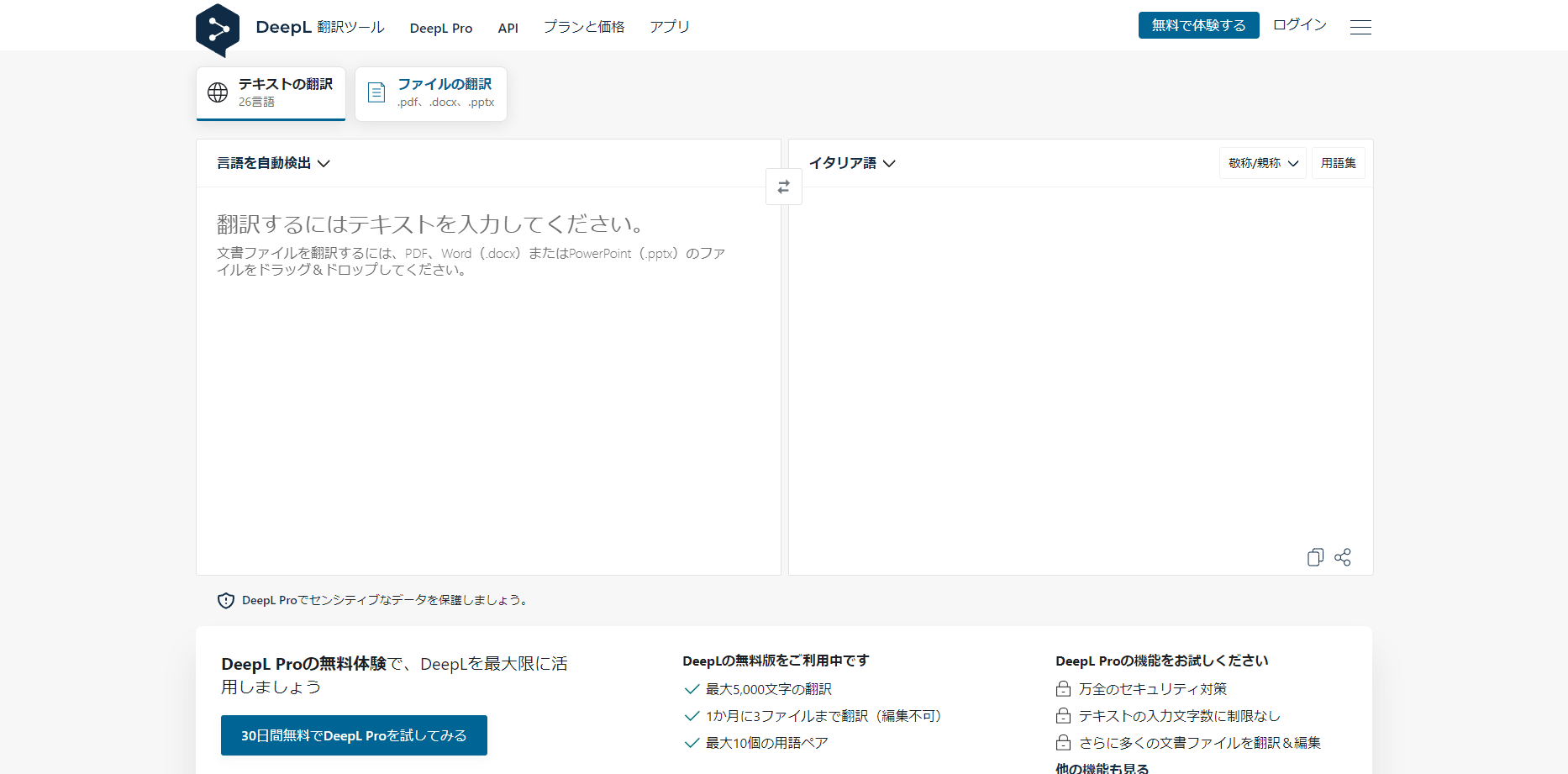Open アプリ in the top navigation
This screenshot has height=774, width=1568.
pyautogui.click(x=670, y=27)
